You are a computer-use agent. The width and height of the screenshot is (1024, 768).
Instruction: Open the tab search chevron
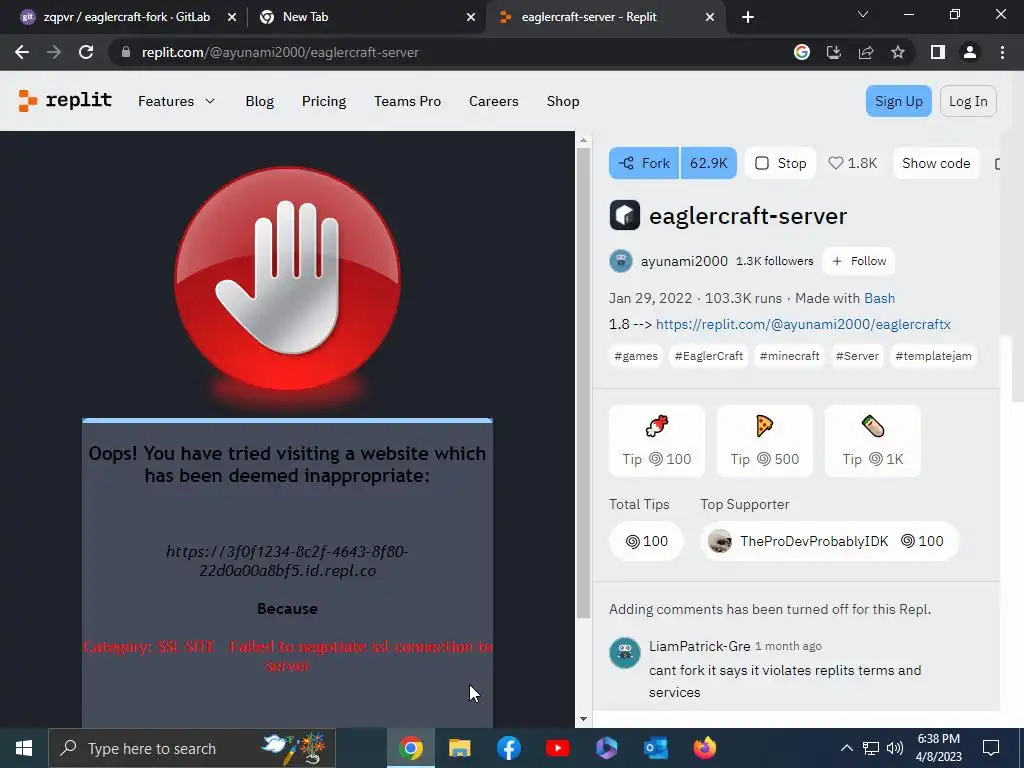(863, 14)
